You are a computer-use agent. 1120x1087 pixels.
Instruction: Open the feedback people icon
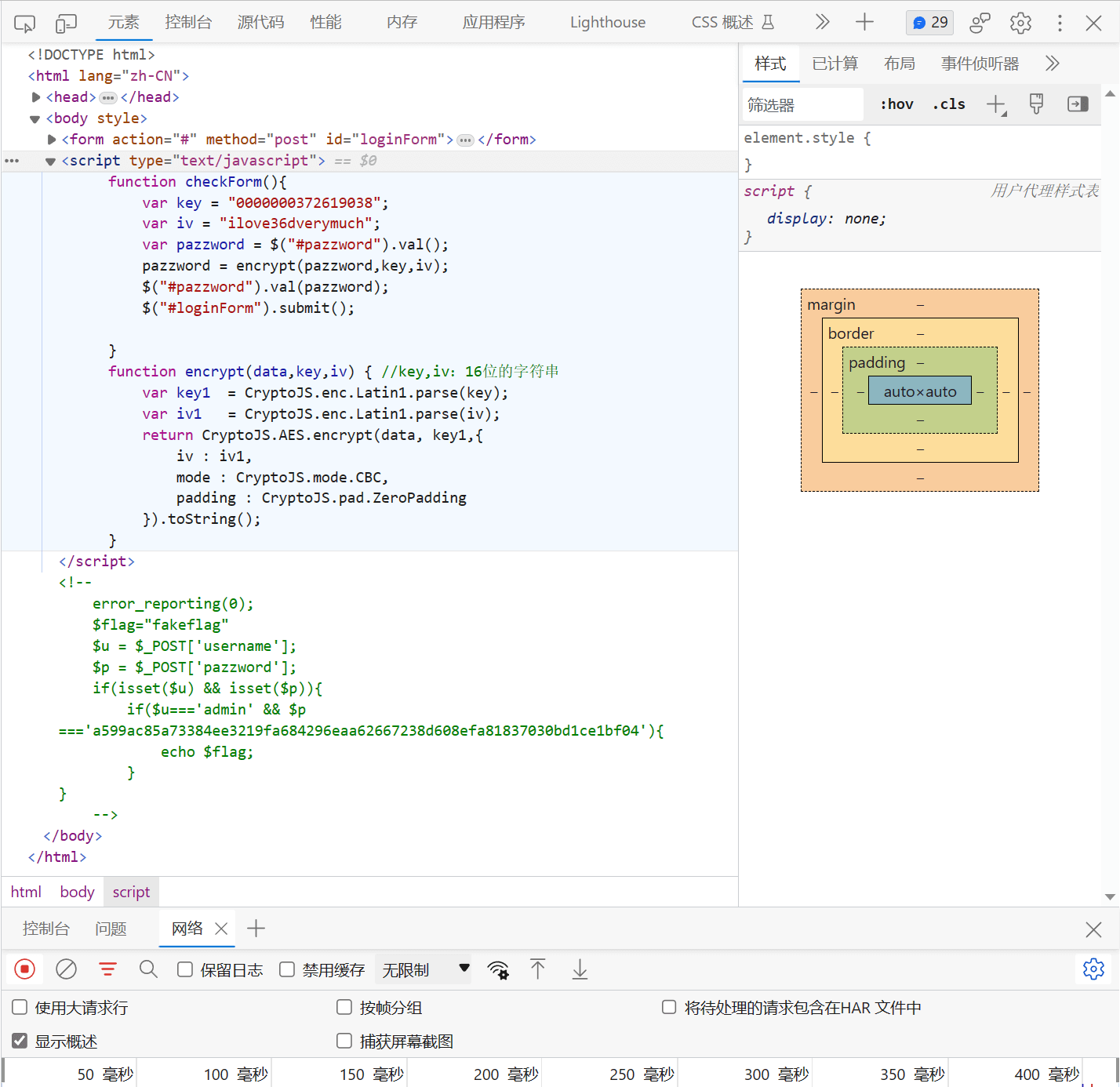980,23
